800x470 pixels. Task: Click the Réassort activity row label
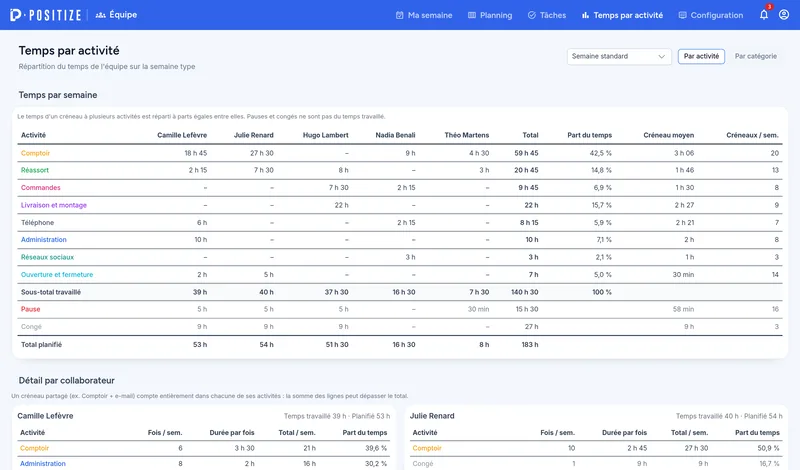(35, 170)
